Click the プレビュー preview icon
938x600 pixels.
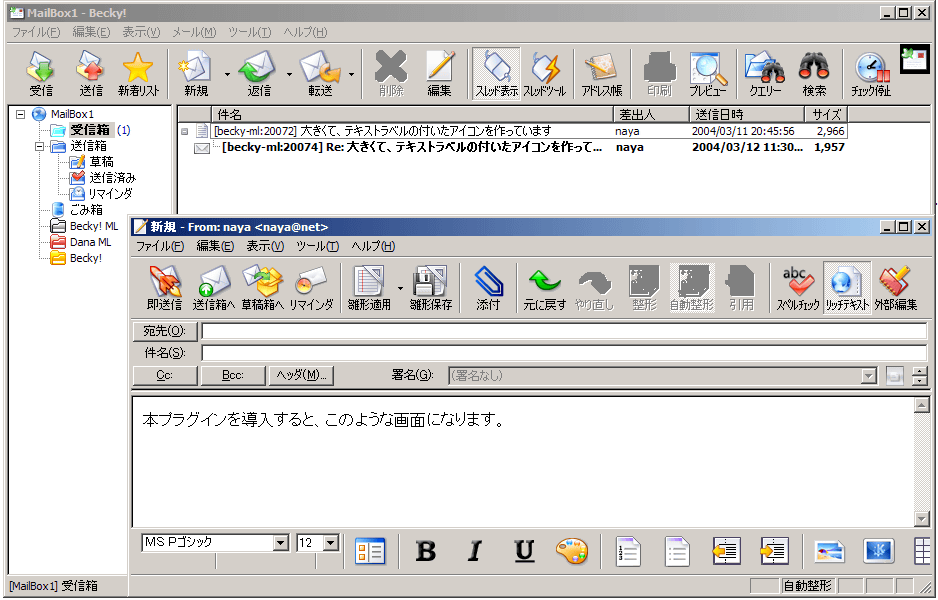click(708, 74)
